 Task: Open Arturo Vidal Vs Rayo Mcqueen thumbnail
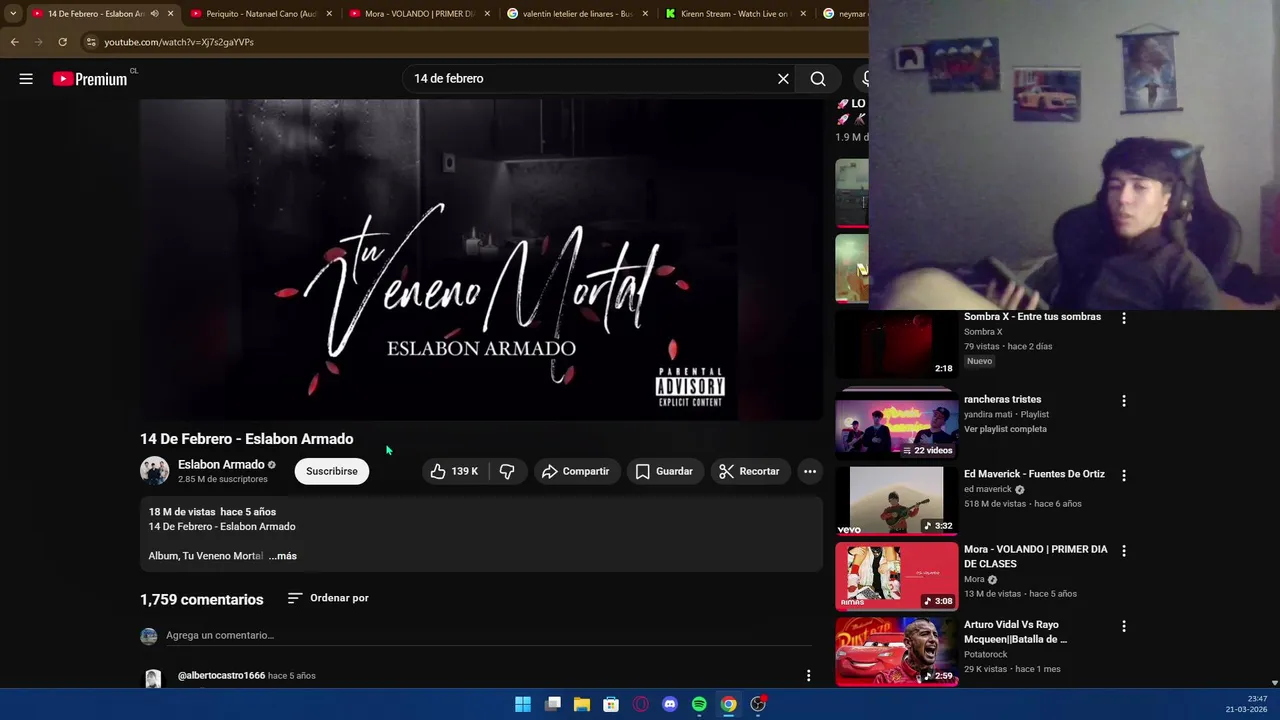(x=897, y=651)
